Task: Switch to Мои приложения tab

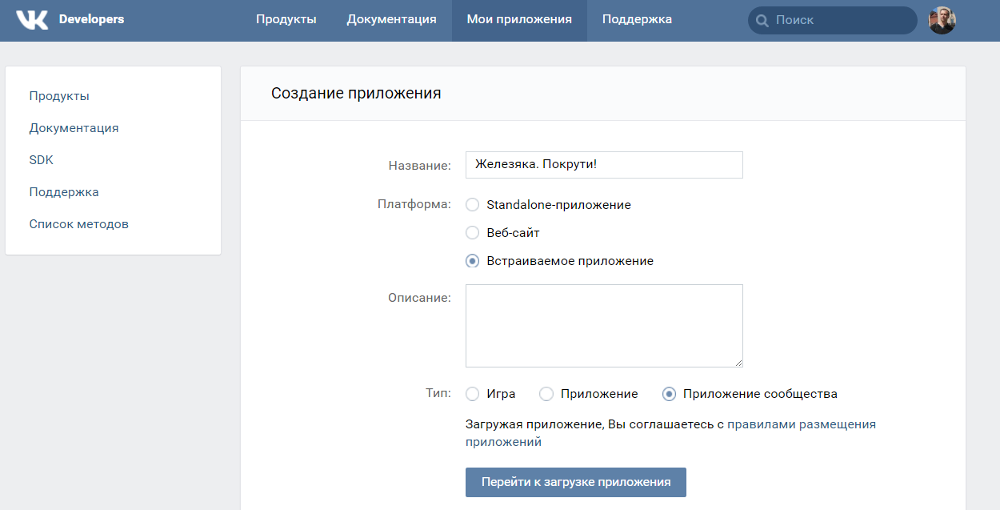Action: 519,19
